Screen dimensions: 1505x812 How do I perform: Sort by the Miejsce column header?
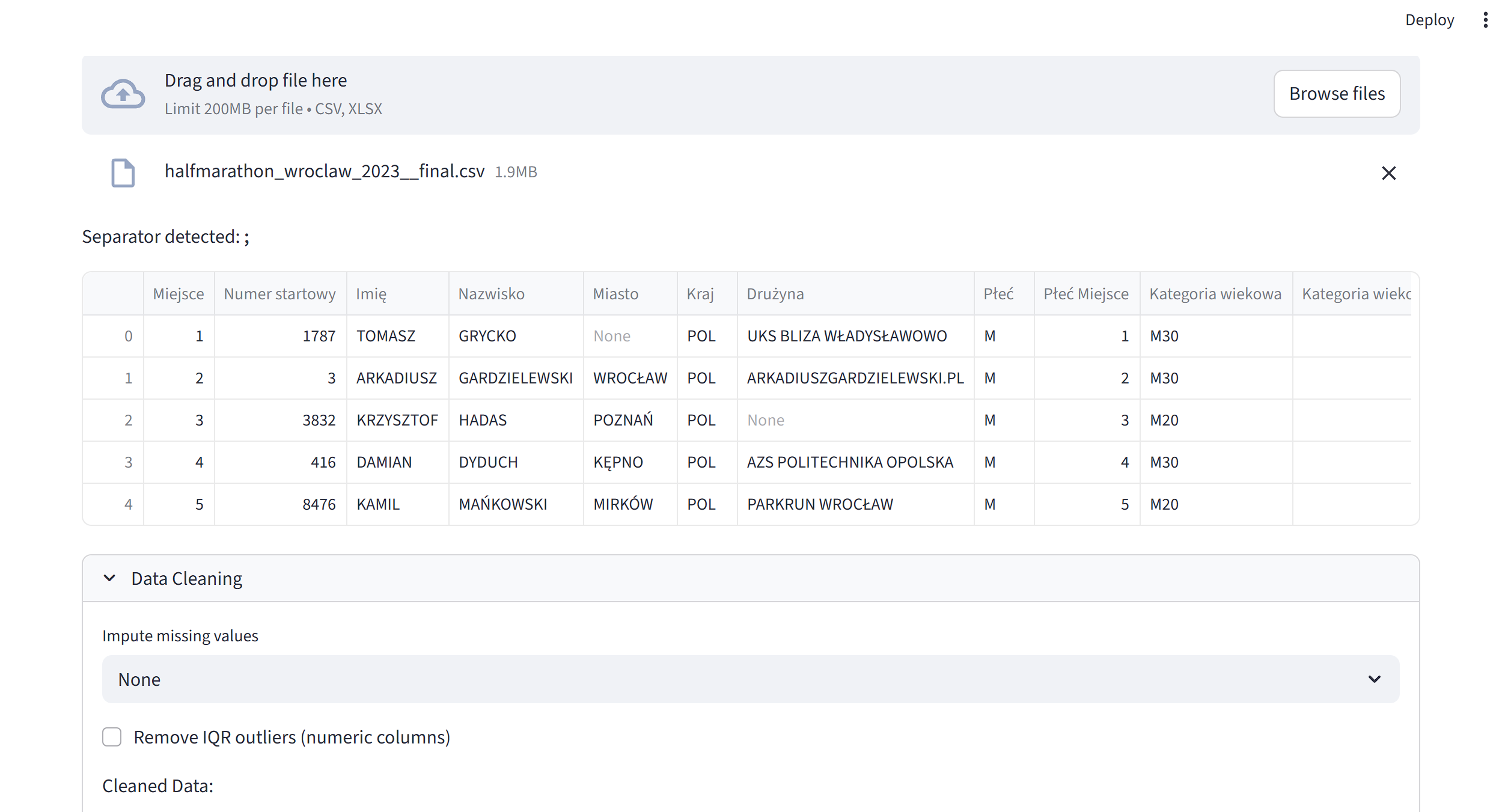pos(179,294)
